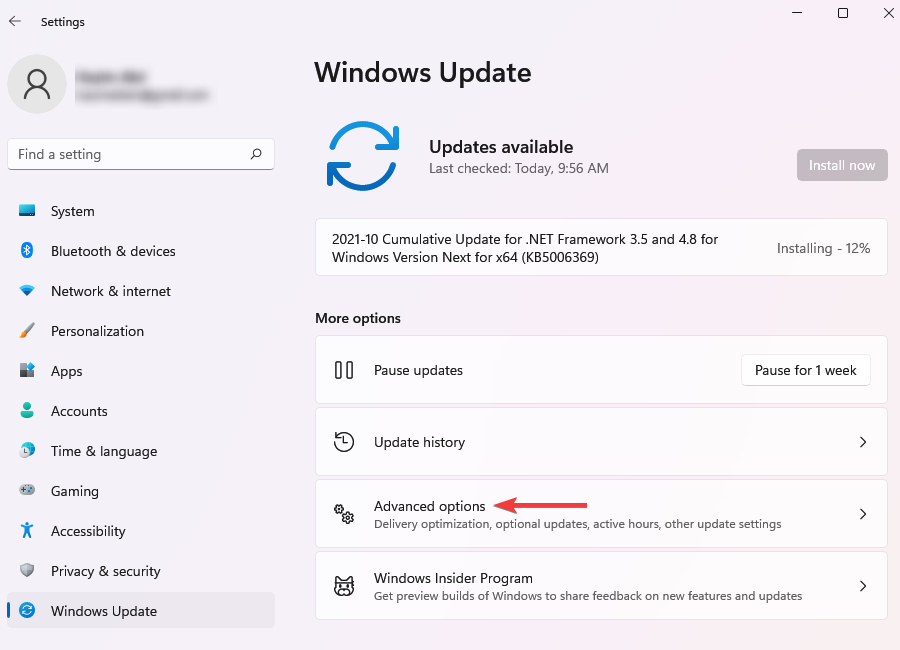Click the Pause updates label

[x=418, y=370]
